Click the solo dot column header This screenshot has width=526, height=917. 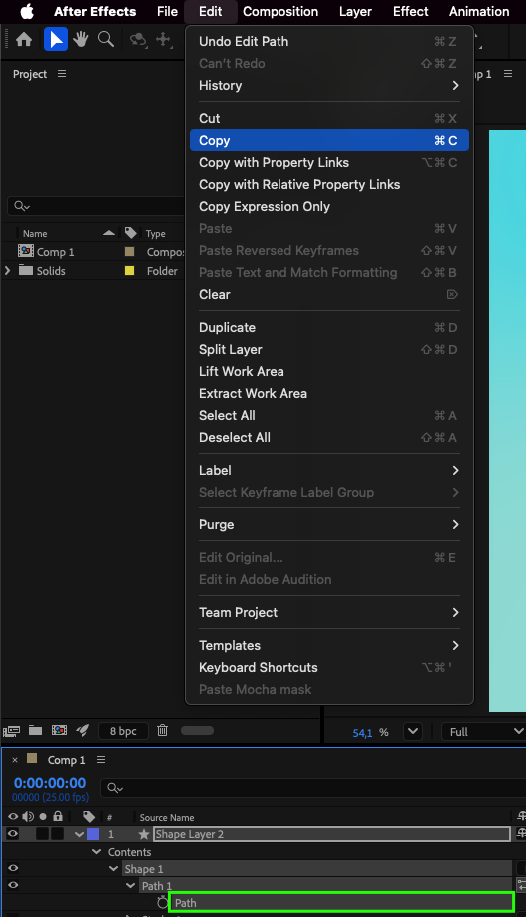point(43,817)
